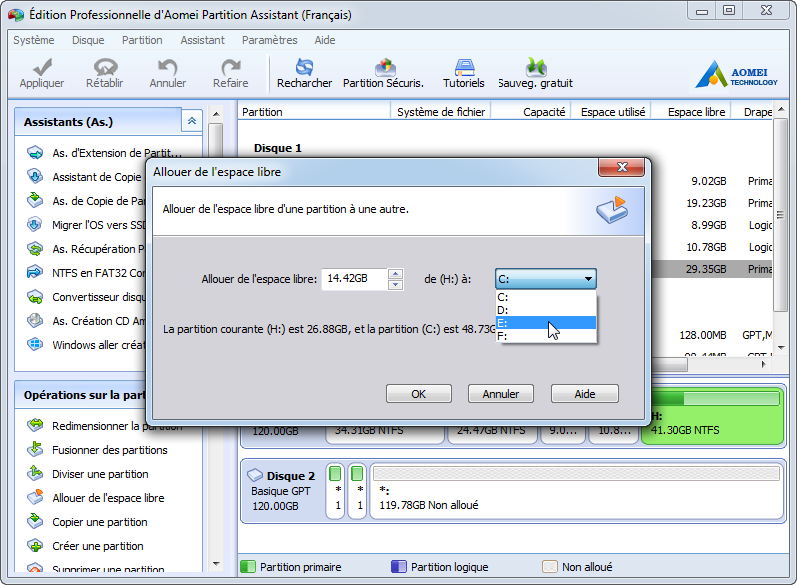Decrease free space value with down arrow
This screenshot has width=797, height=585.
click(x=395, y=284)
